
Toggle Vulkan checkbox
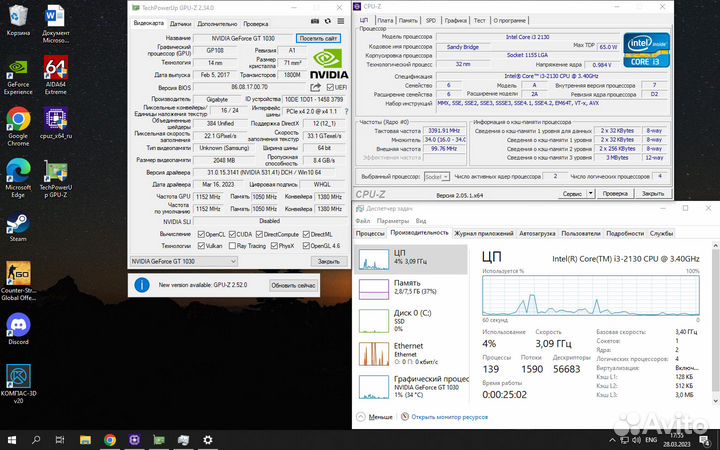(x=201, y=246)
